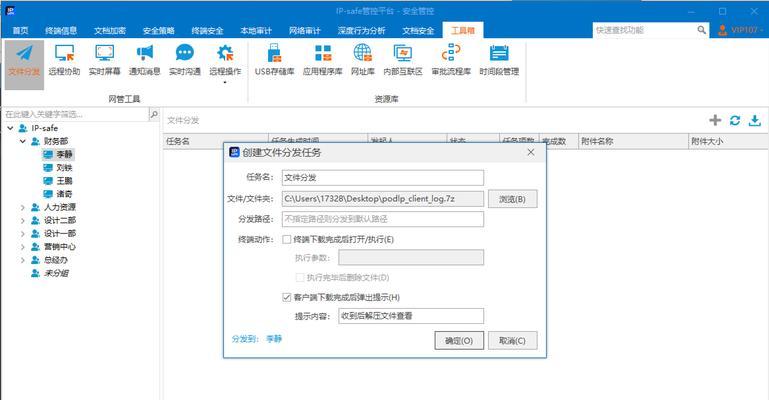Switch to the 文档加密 tab

(x=110, y=30)
